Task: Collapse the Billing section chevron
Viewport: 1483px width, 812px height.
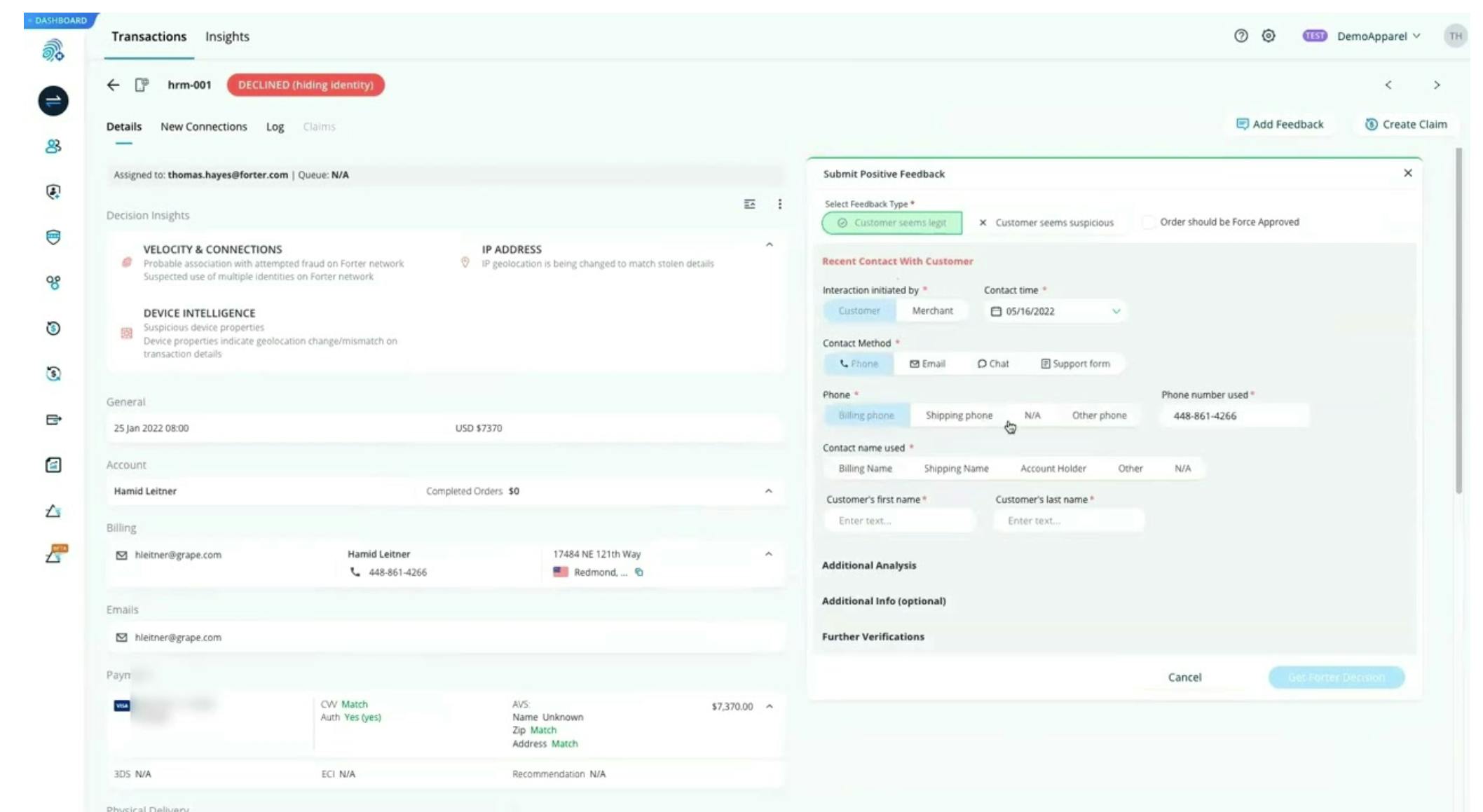Action: pyautogui.click(x=768, y=554)
